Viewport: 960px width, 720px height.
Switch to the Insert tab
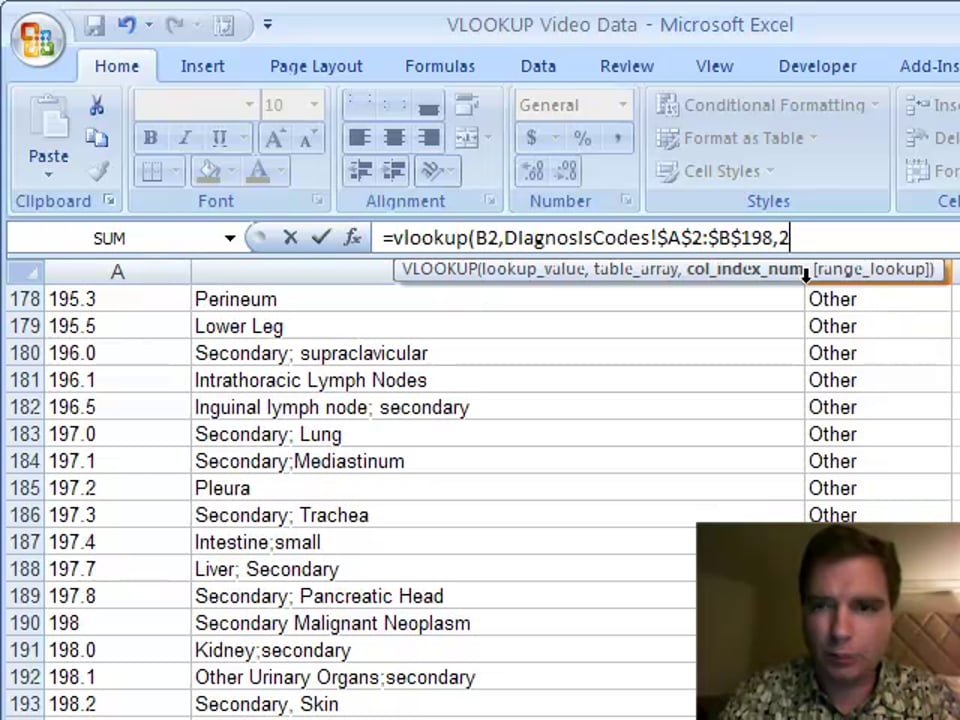[203, 66]
